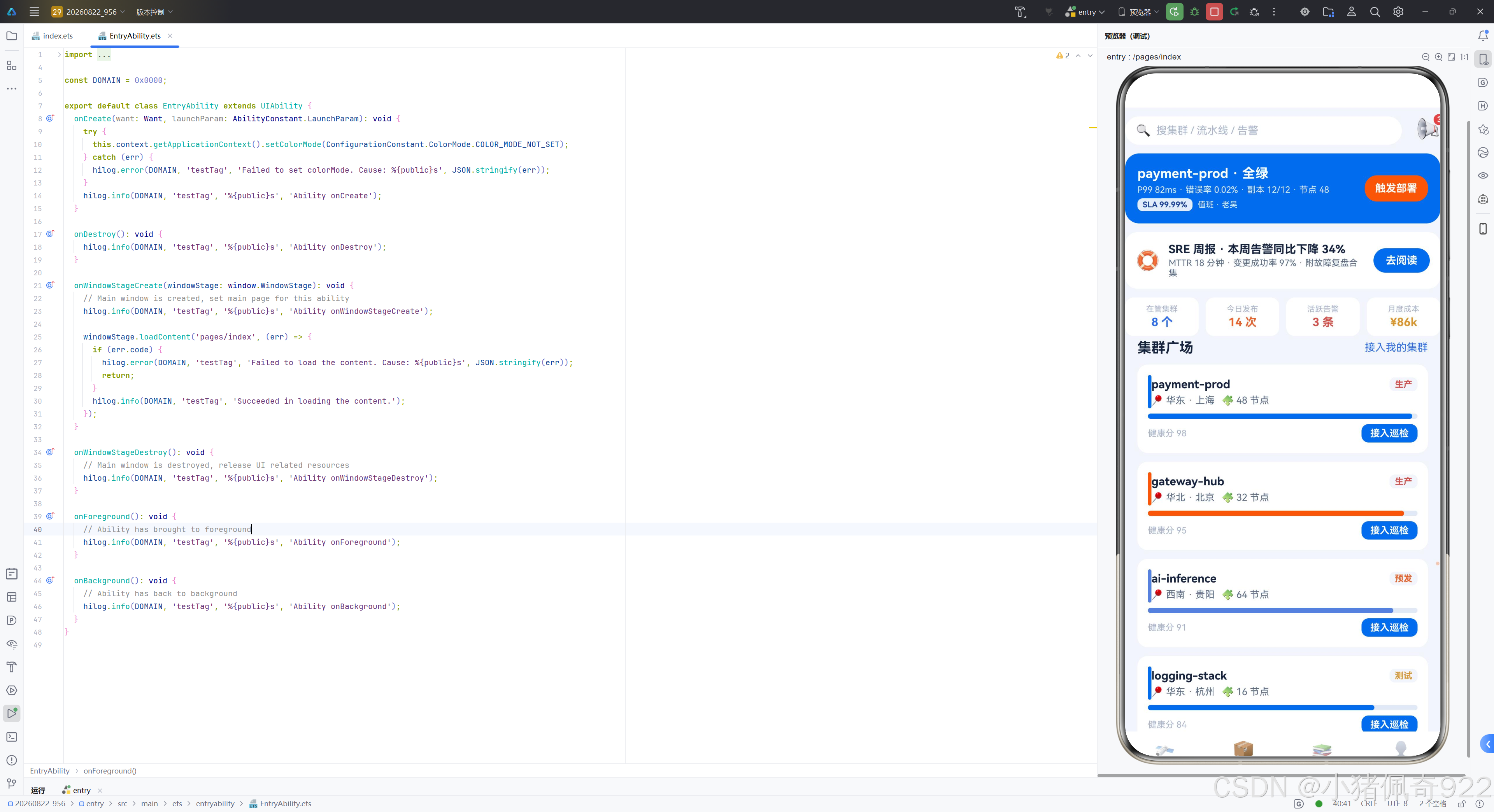The width and height of the screenshot is (1494, 812).
Task: Click onForeground() breadcrumb item
Action: click(110, 771)
